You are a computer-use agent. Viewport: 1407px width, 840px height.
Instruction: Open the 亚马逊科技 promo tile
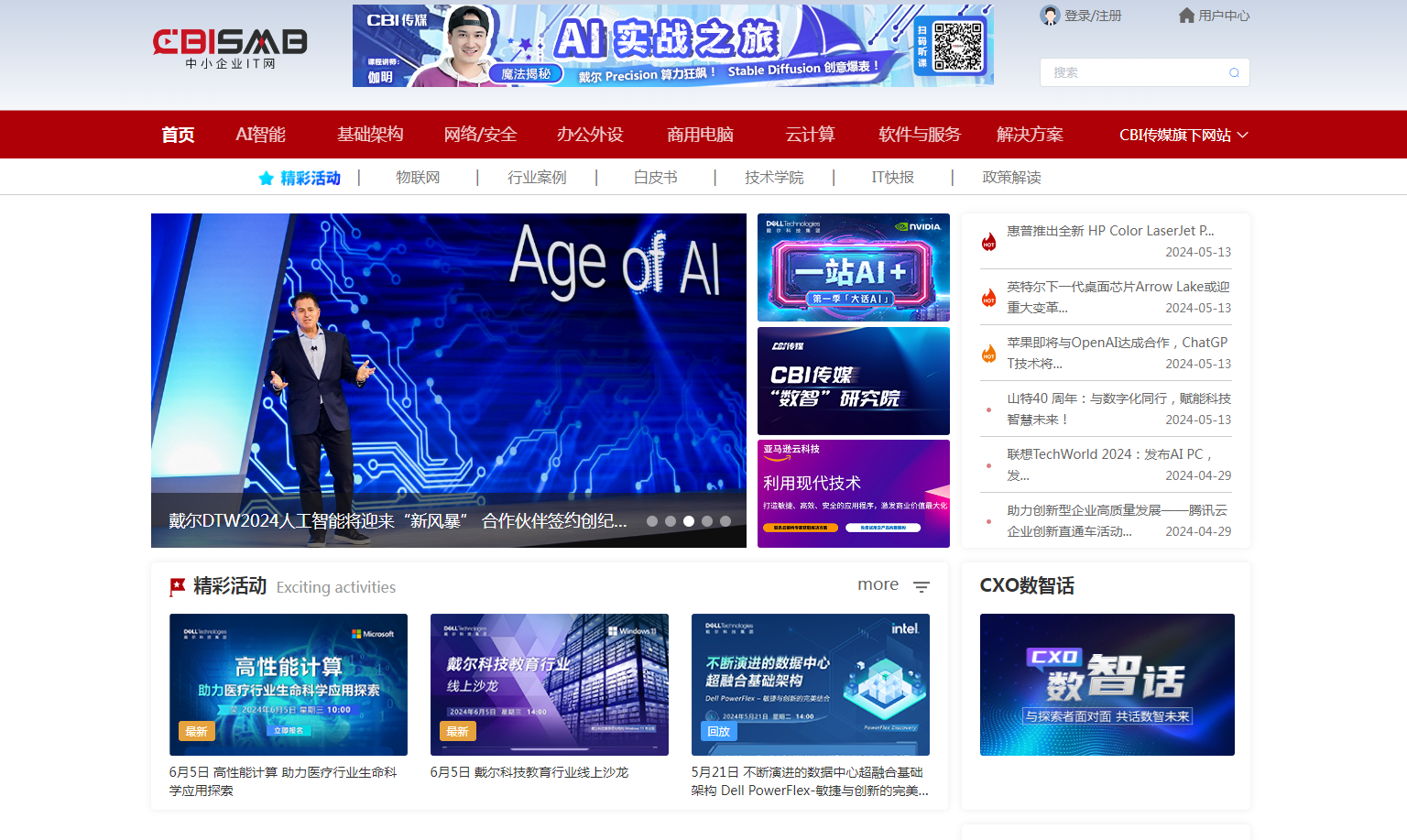[854, 494]
